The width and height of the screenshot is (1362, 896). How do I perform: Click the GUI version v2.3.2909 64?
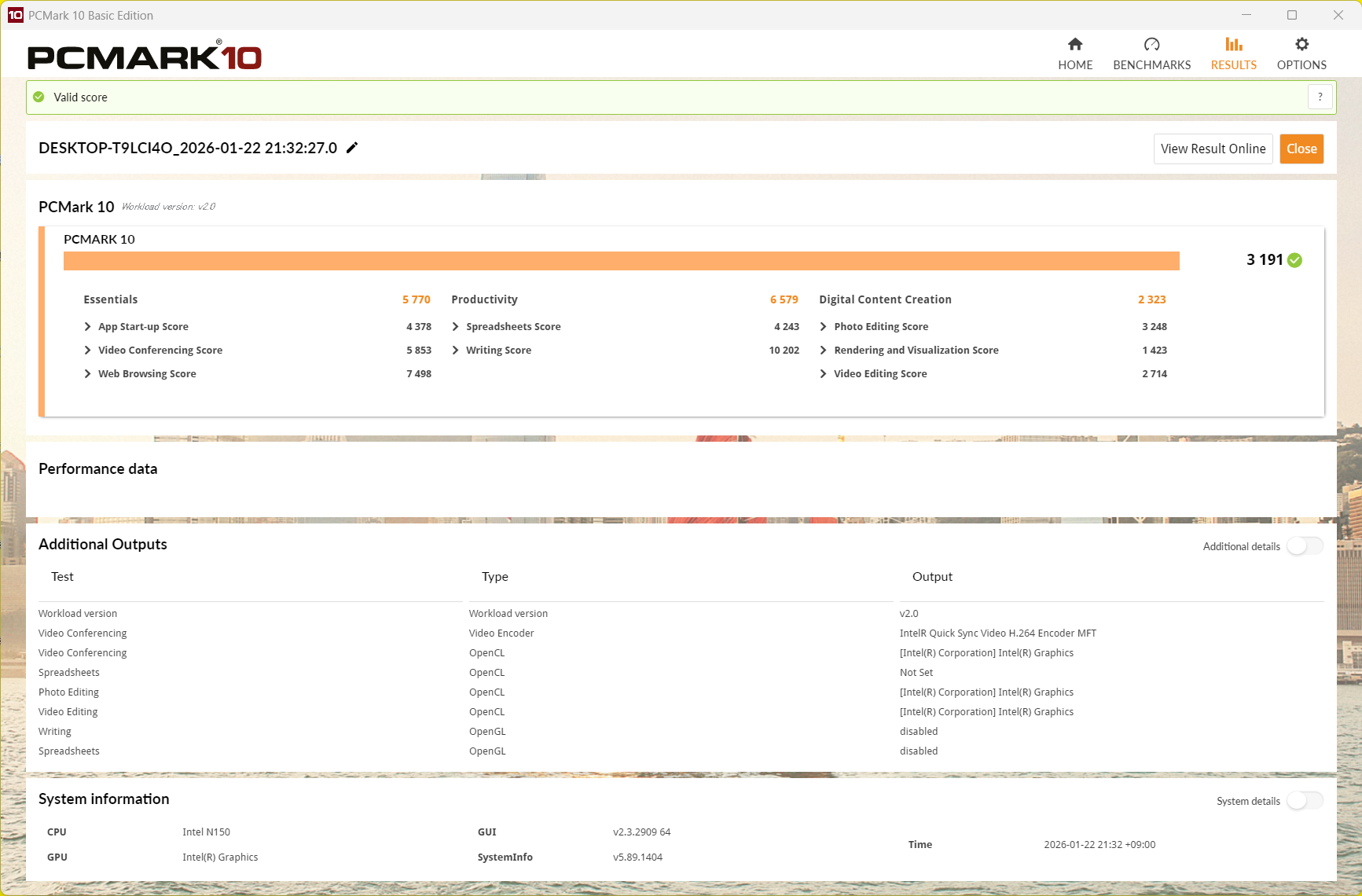(x=642, y=832)
